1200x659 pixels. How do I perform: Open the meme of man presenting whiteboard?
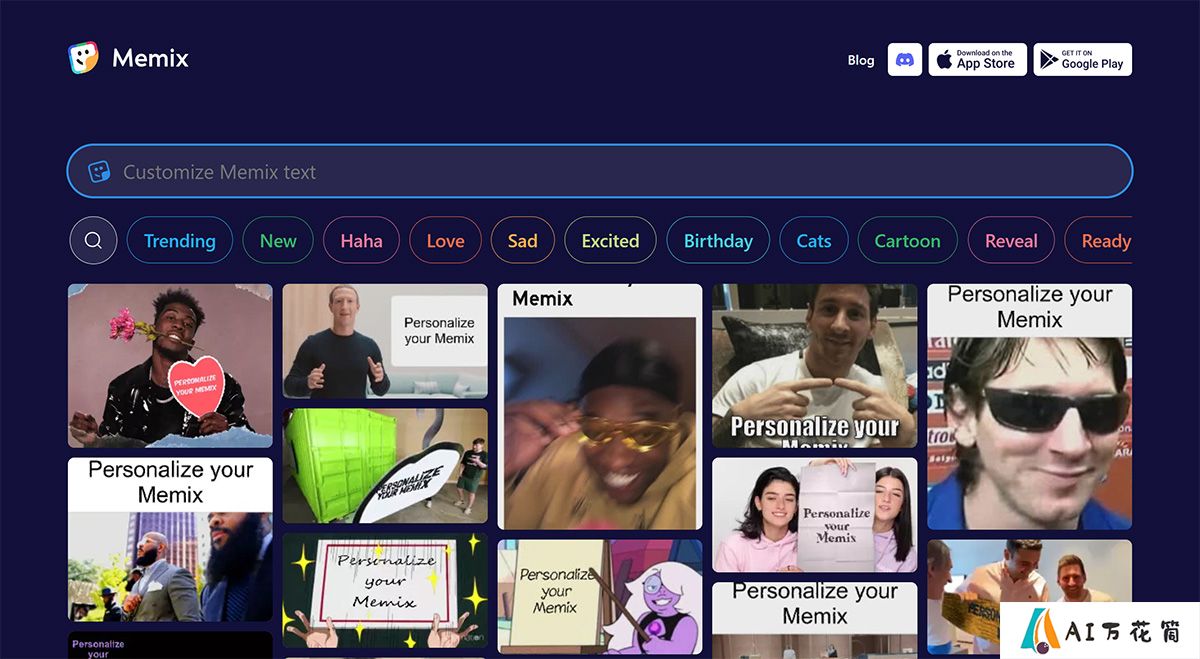[x=385, y=341]
